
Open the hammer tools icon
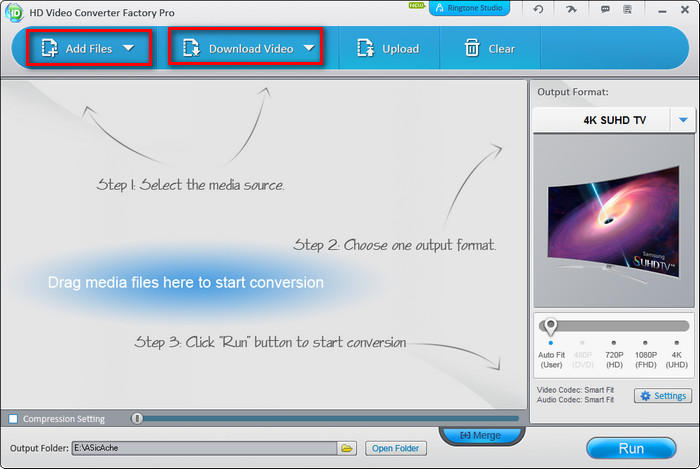pyautogui.click(x=571, y=9)
